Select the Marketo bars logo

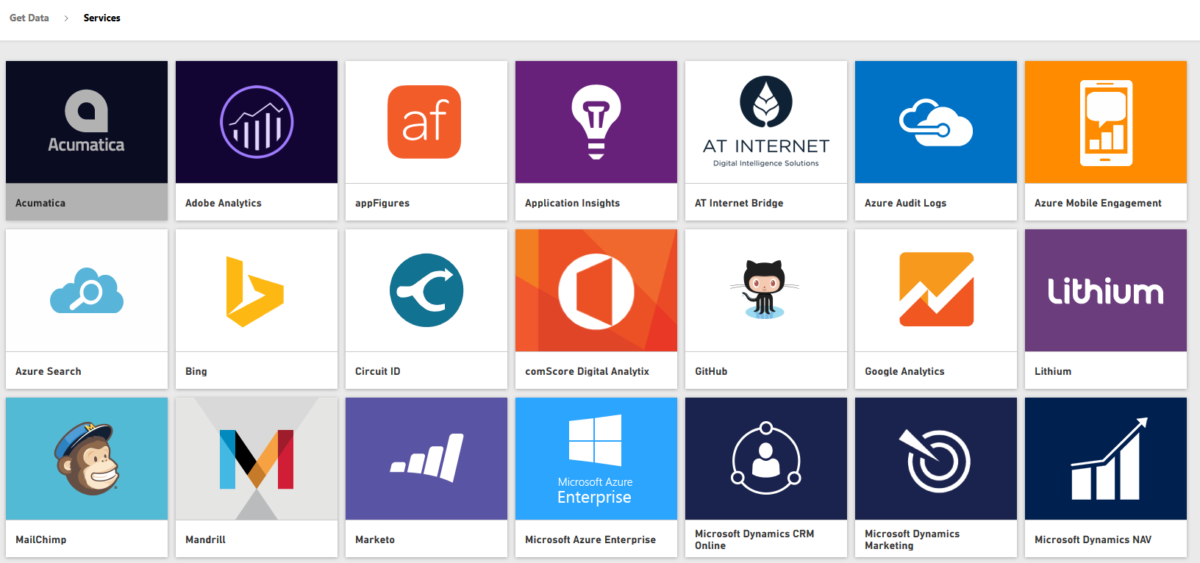coord(427,458)
